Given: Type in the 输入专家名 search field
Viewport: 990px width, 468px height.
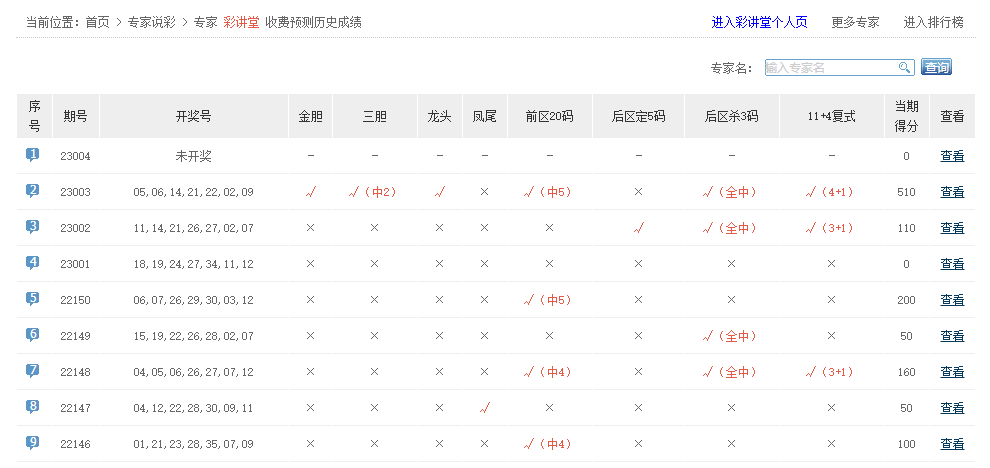Looking at the screenshot, I should tap(830, 68).
